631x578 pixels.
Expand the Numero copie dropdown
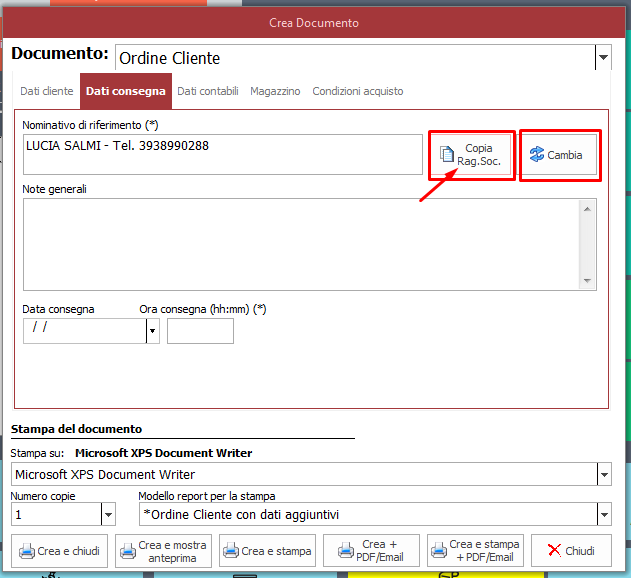coord(108,515)
